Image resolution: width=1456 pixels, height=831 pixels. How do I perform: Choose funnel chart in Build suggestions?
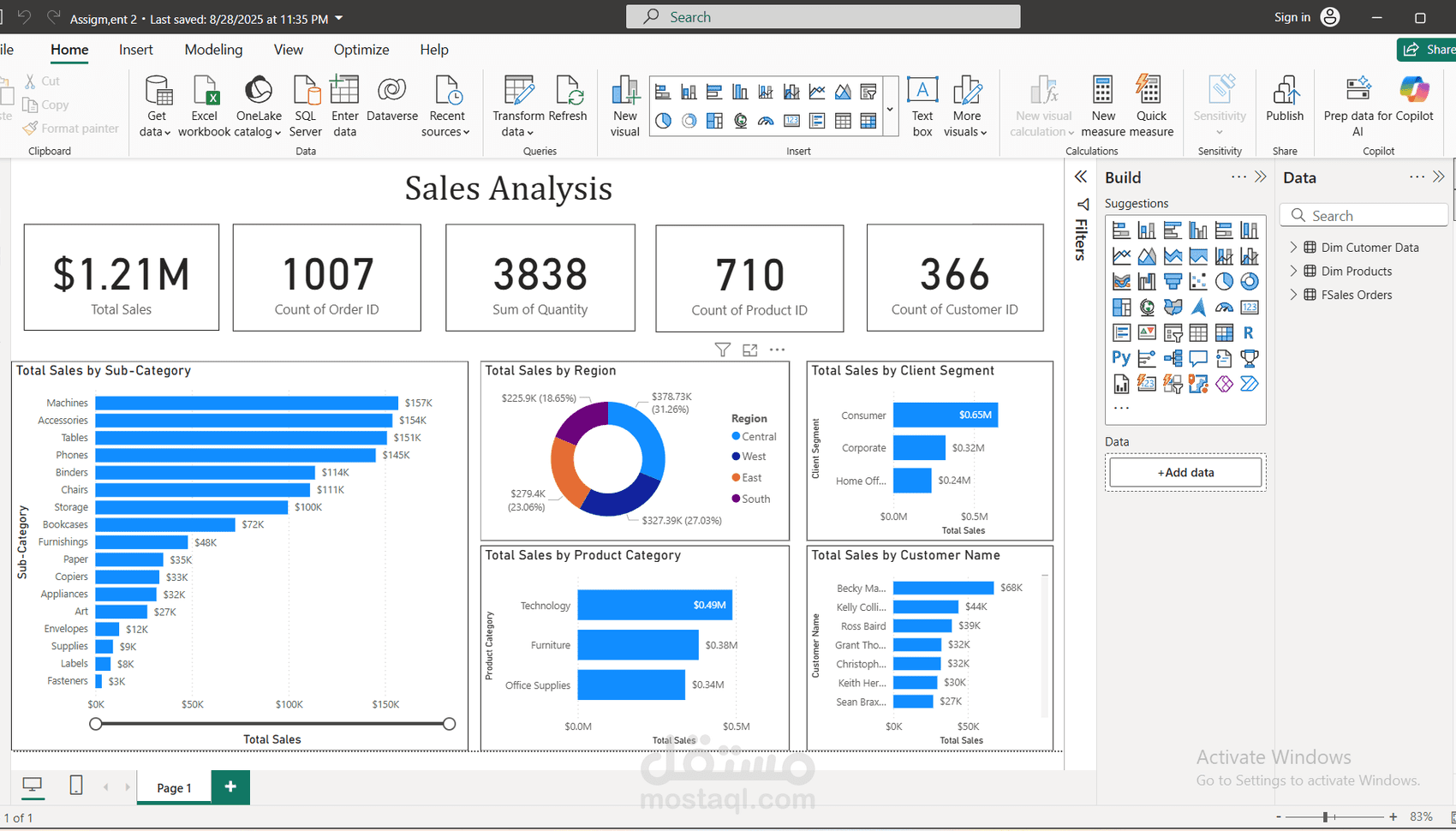[x=1173, y=281]
